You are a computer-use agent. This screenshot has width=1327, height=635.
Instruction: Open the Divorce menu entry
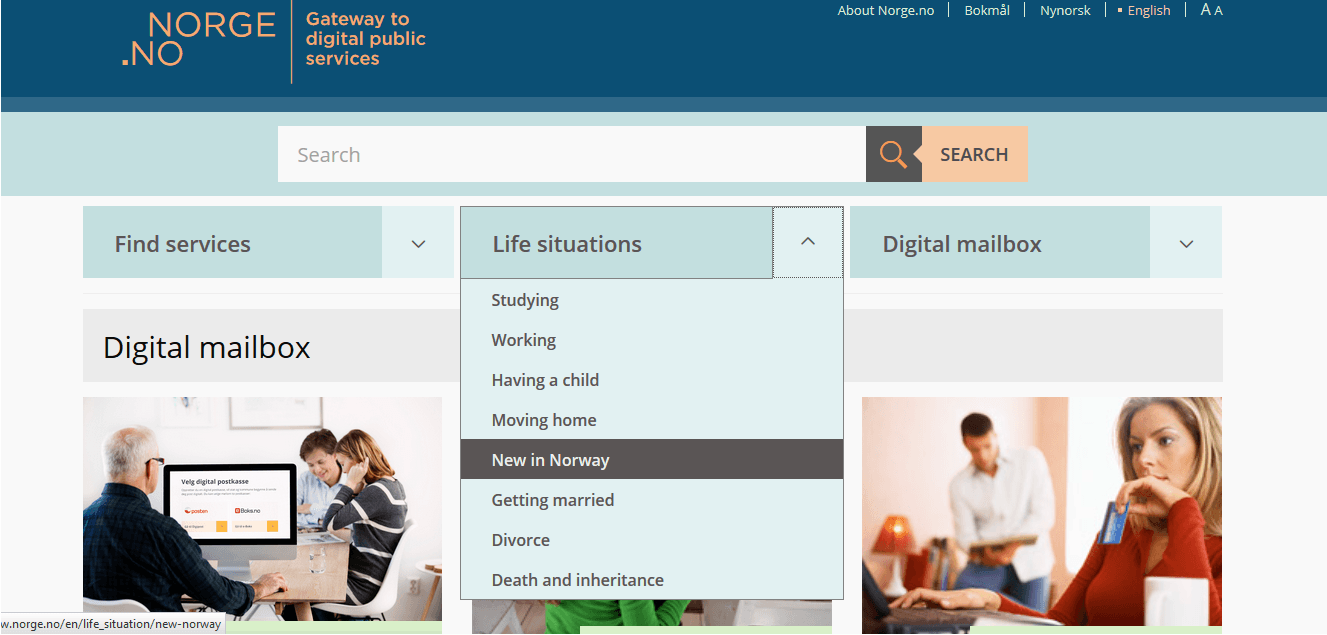520,540
